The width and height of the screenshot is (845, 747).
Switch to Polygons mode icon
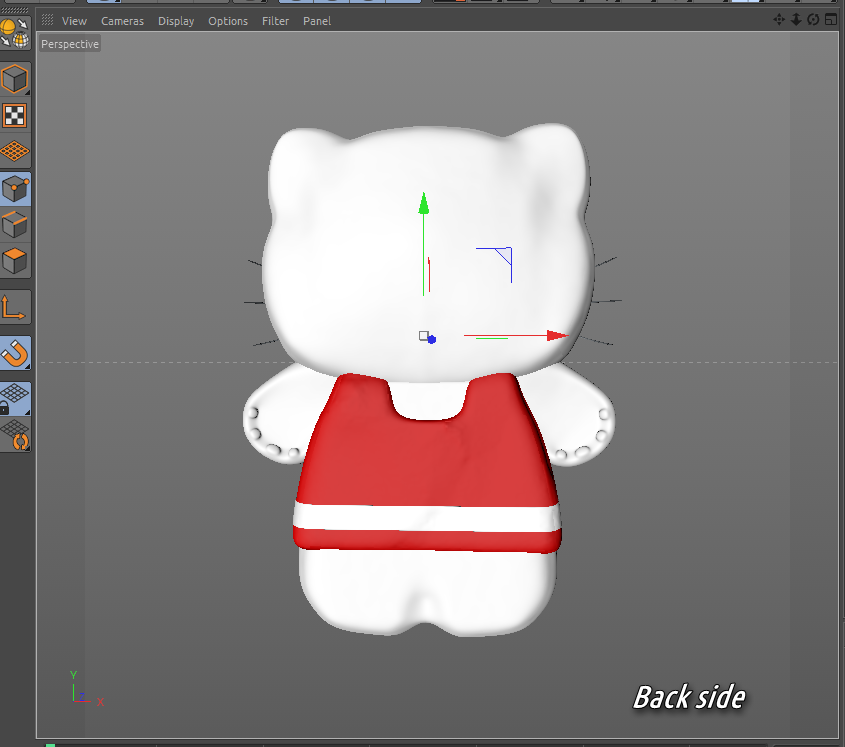click(x=15, y=261)
